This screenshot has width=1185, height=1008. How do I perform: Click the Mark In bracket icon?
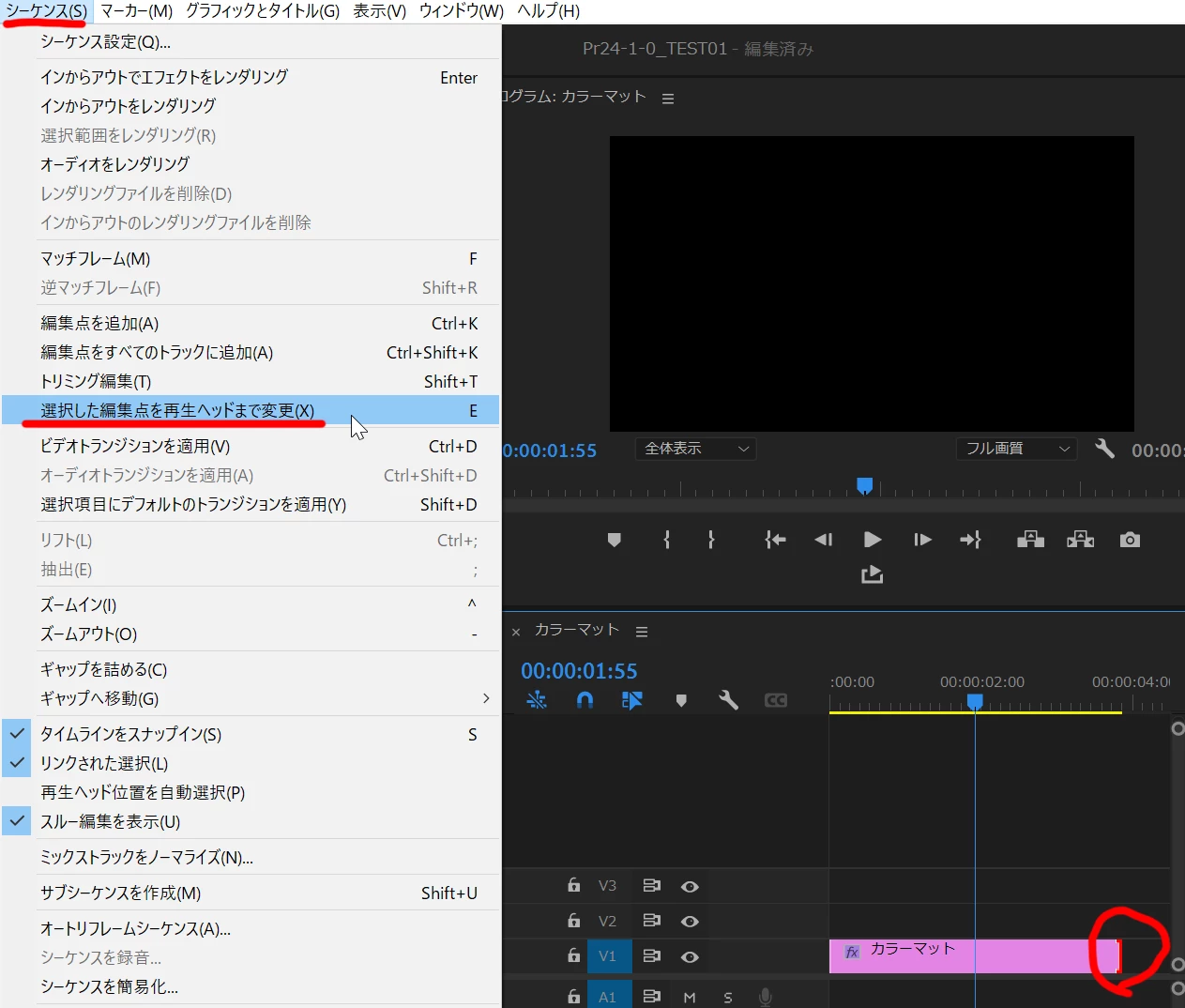(667, 540)
